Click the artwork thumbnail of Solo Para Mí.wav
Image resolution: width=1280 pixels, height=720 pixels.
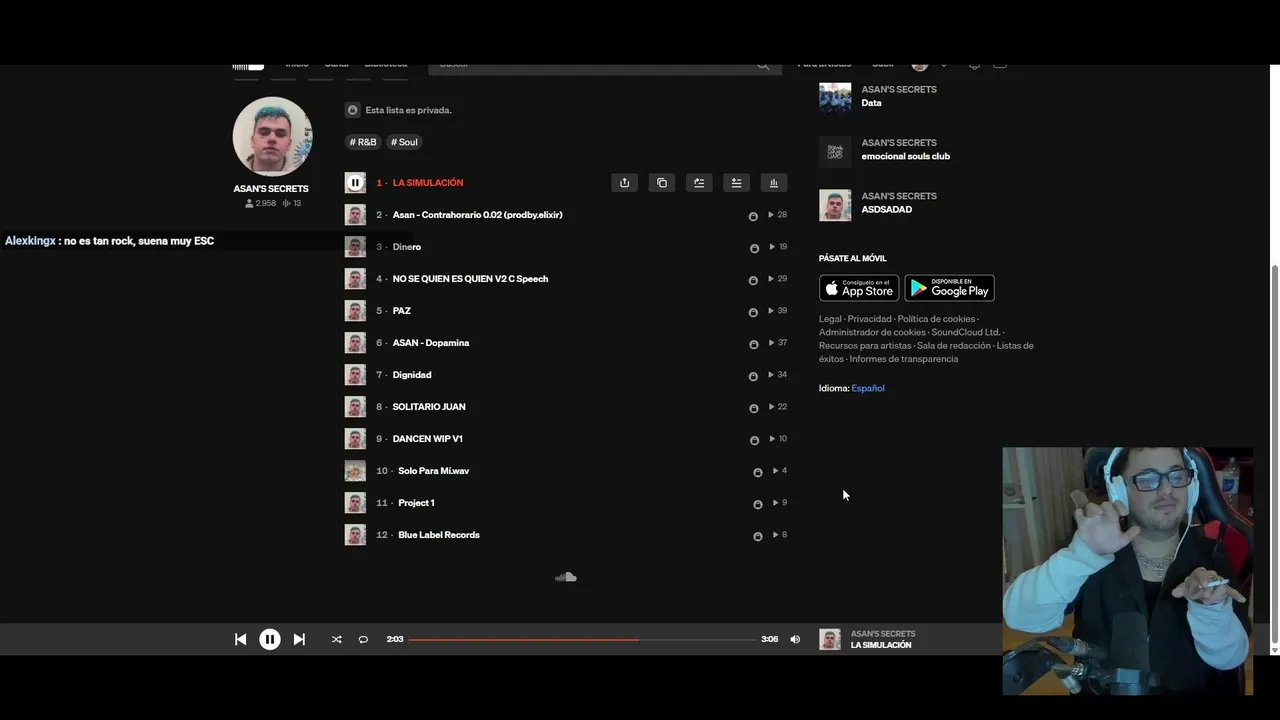click(x=355, y=471)
